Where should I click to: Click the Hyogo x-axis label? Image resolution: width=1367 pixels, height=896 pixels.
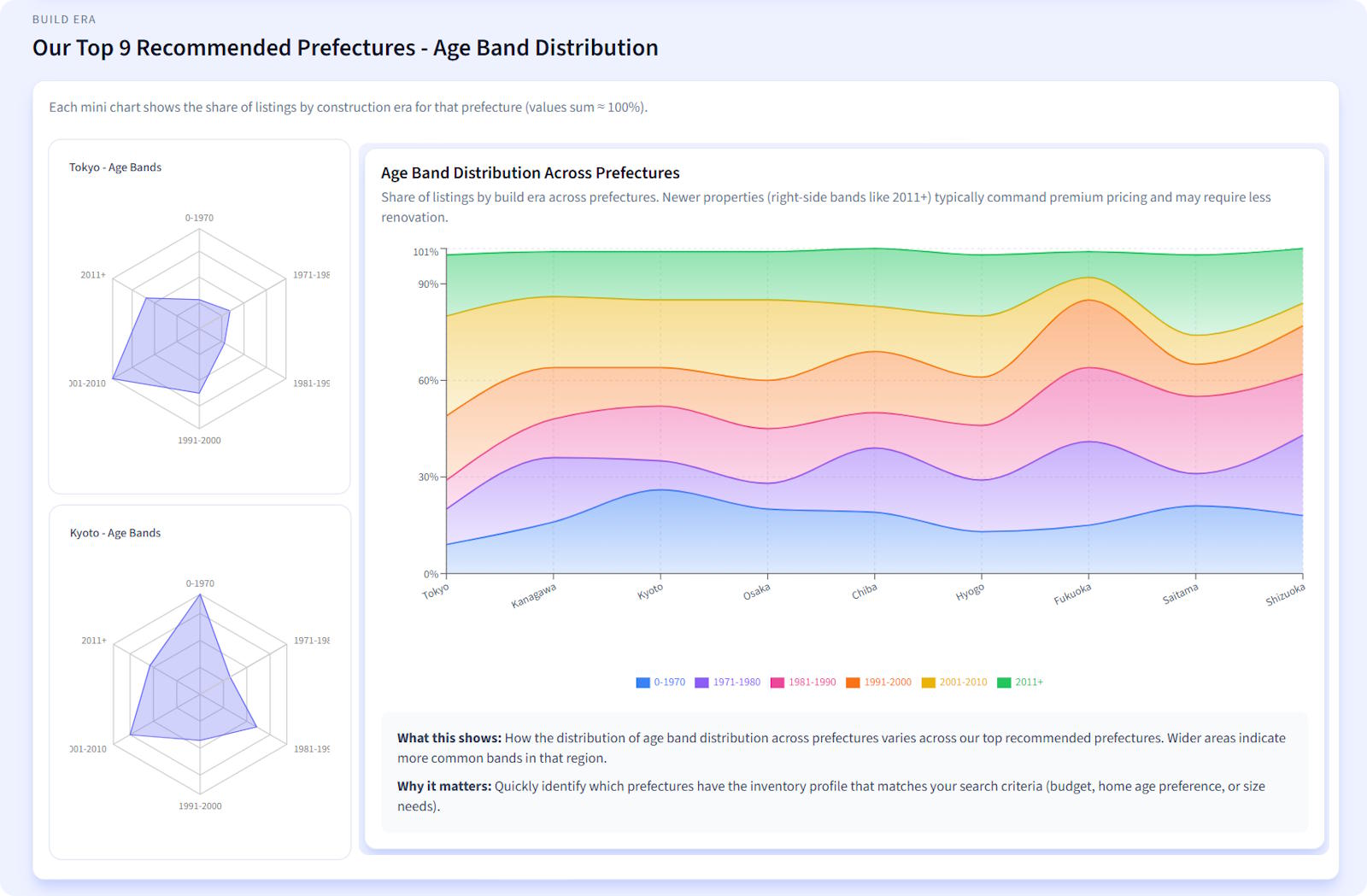[x=970, y=592]
